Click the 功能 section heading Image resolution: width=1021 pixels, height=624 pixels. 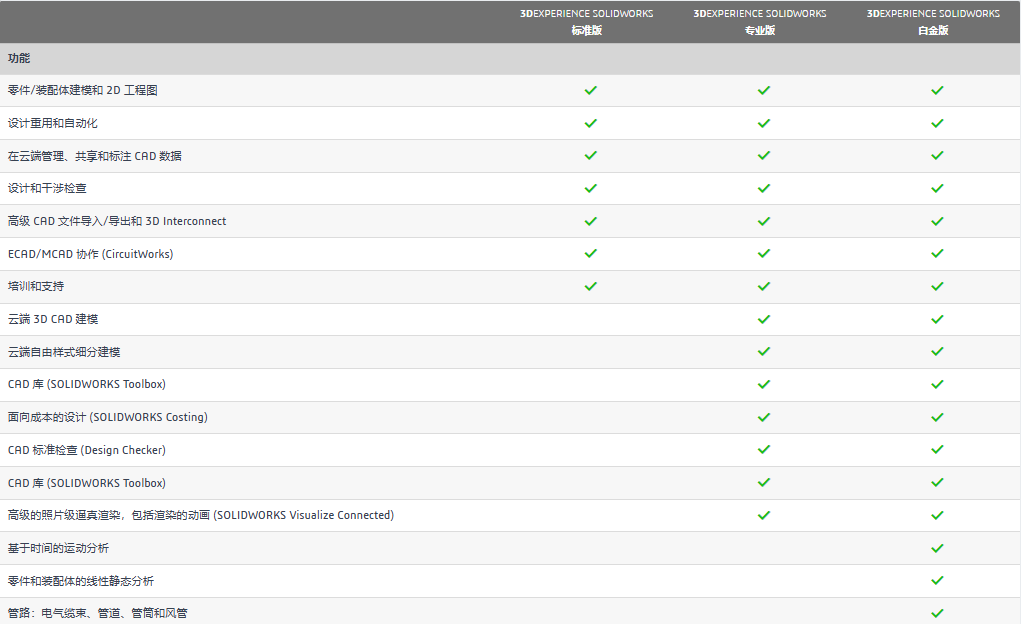[x=19, y=58]
